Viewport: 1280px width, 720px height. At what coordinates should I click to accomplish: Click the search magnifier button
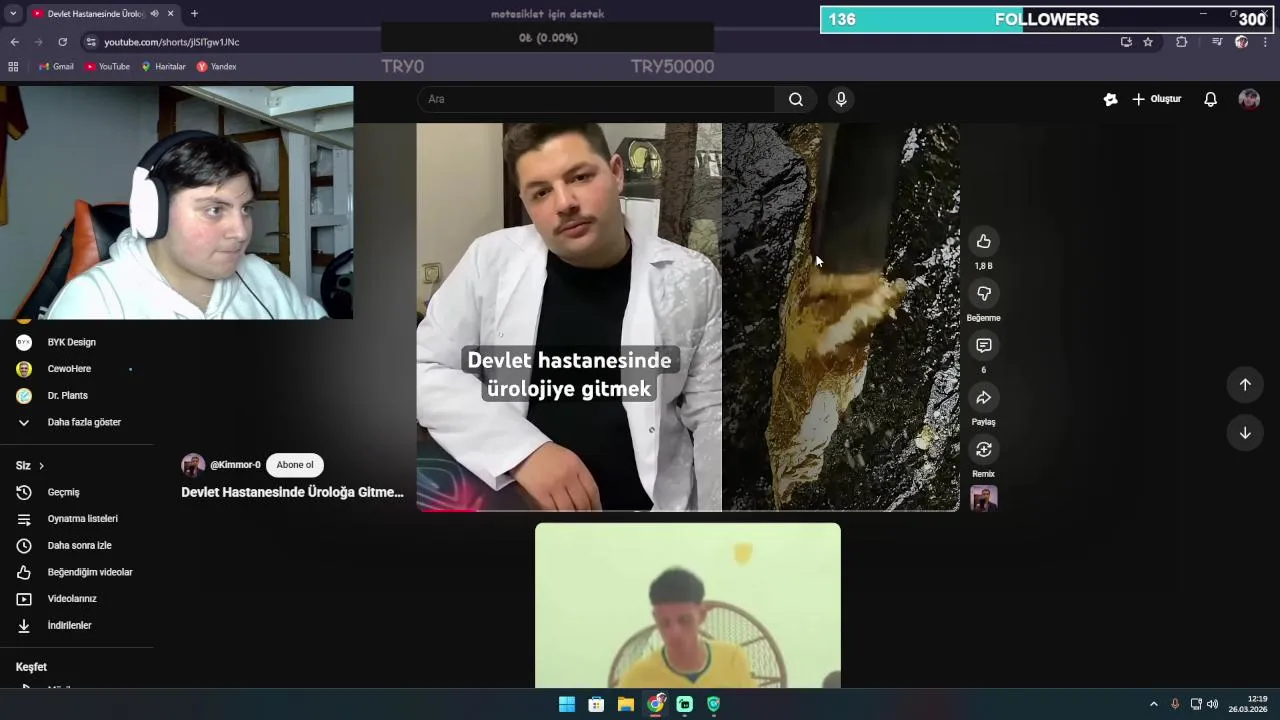pos(796,99)
